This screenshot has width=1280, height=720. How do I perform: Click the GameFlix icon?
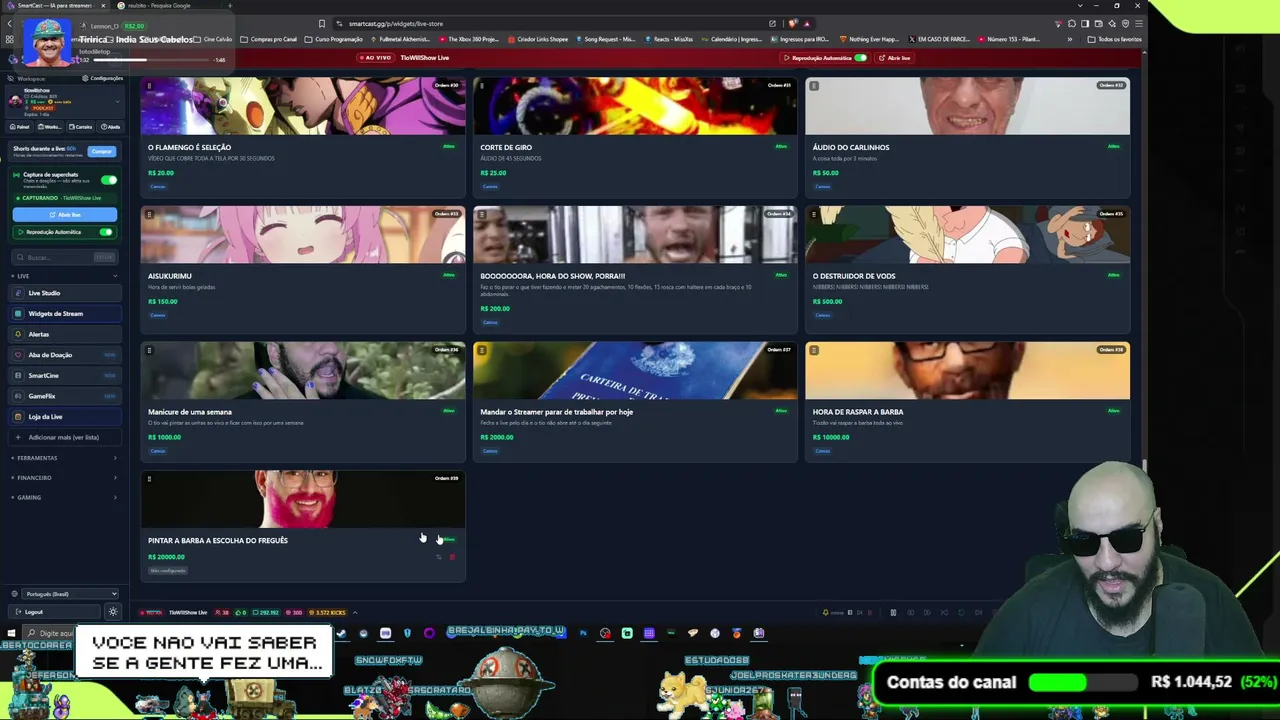click(x=18, y=396)
